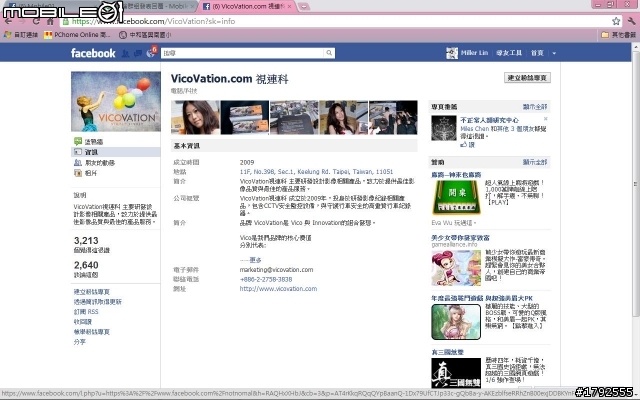Show all recommended pages link

[535, 107]
